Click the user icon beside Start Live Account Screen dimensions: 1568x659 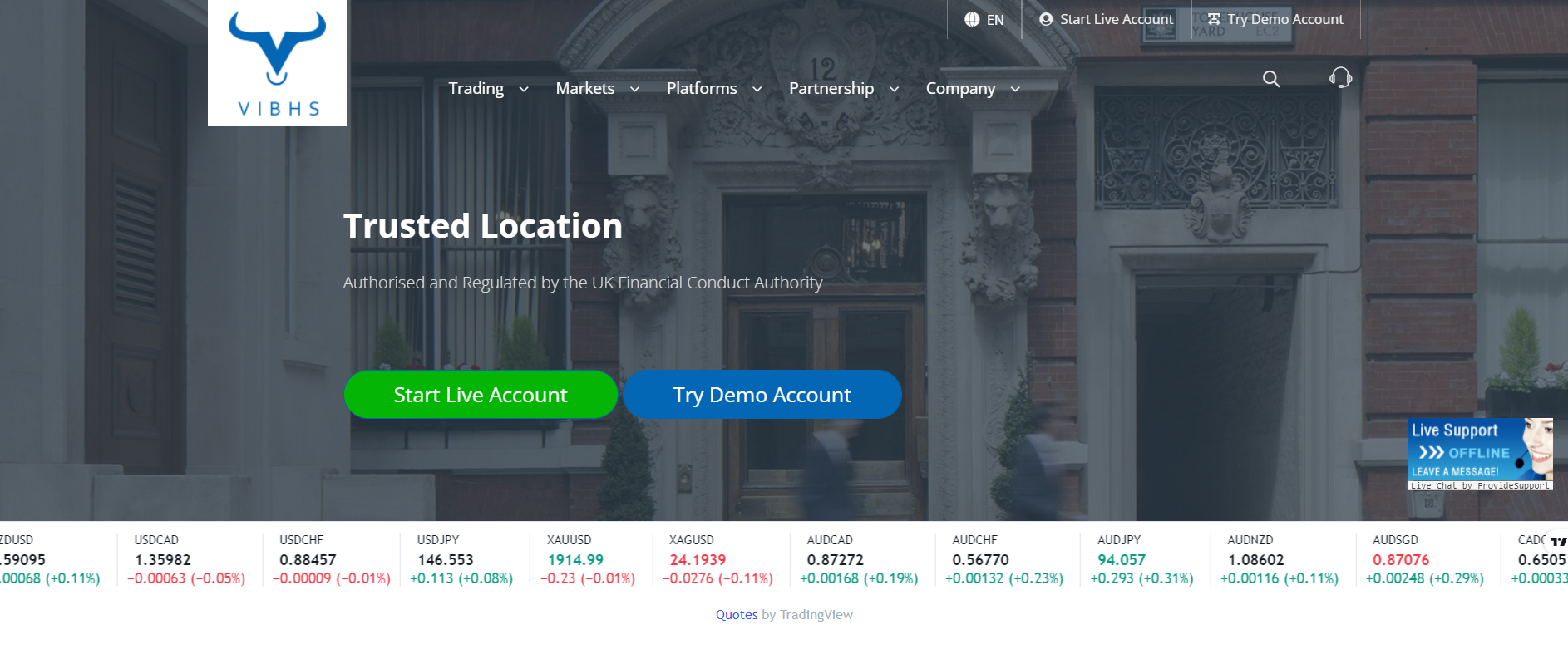coord(1046,19)
